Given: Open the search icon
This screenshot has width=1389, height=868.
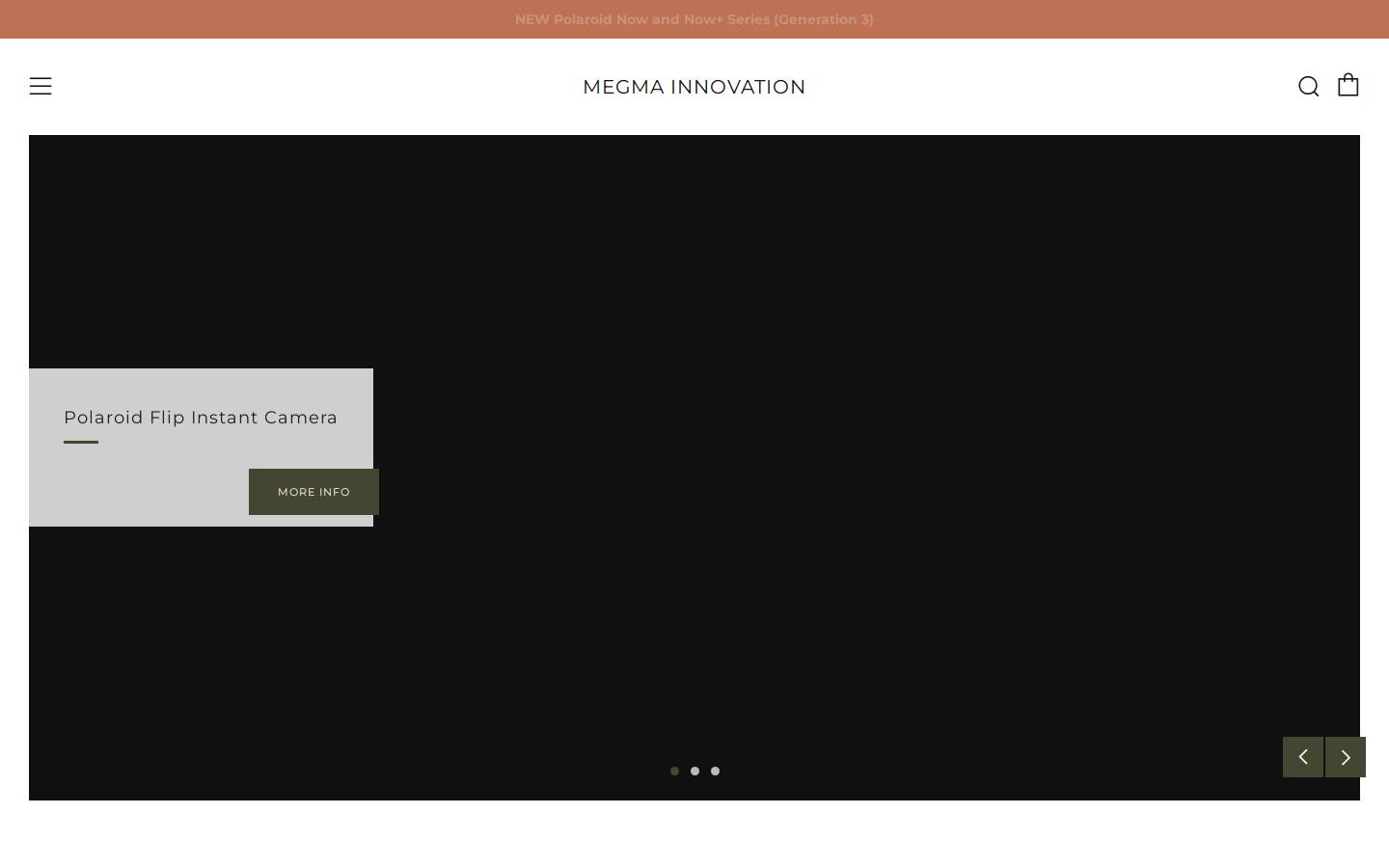Looking at the screenshot, I should (1308, 87).
